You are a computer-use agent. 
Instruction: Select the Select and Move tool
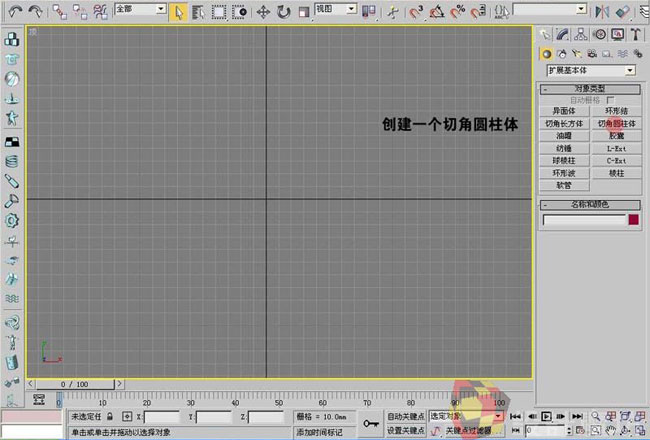tap(263, 12)
